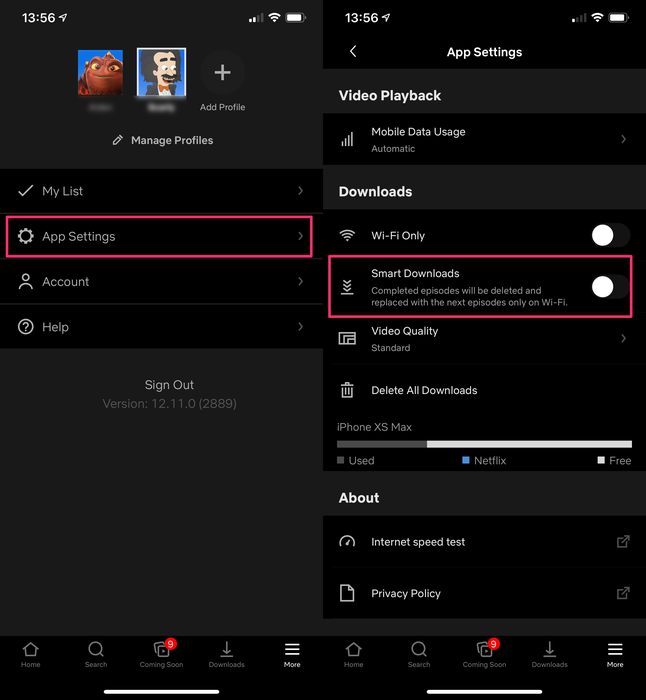The image size is (646, 700).
Task: Open Downloads tab in left screen
Action: [226, 654]
